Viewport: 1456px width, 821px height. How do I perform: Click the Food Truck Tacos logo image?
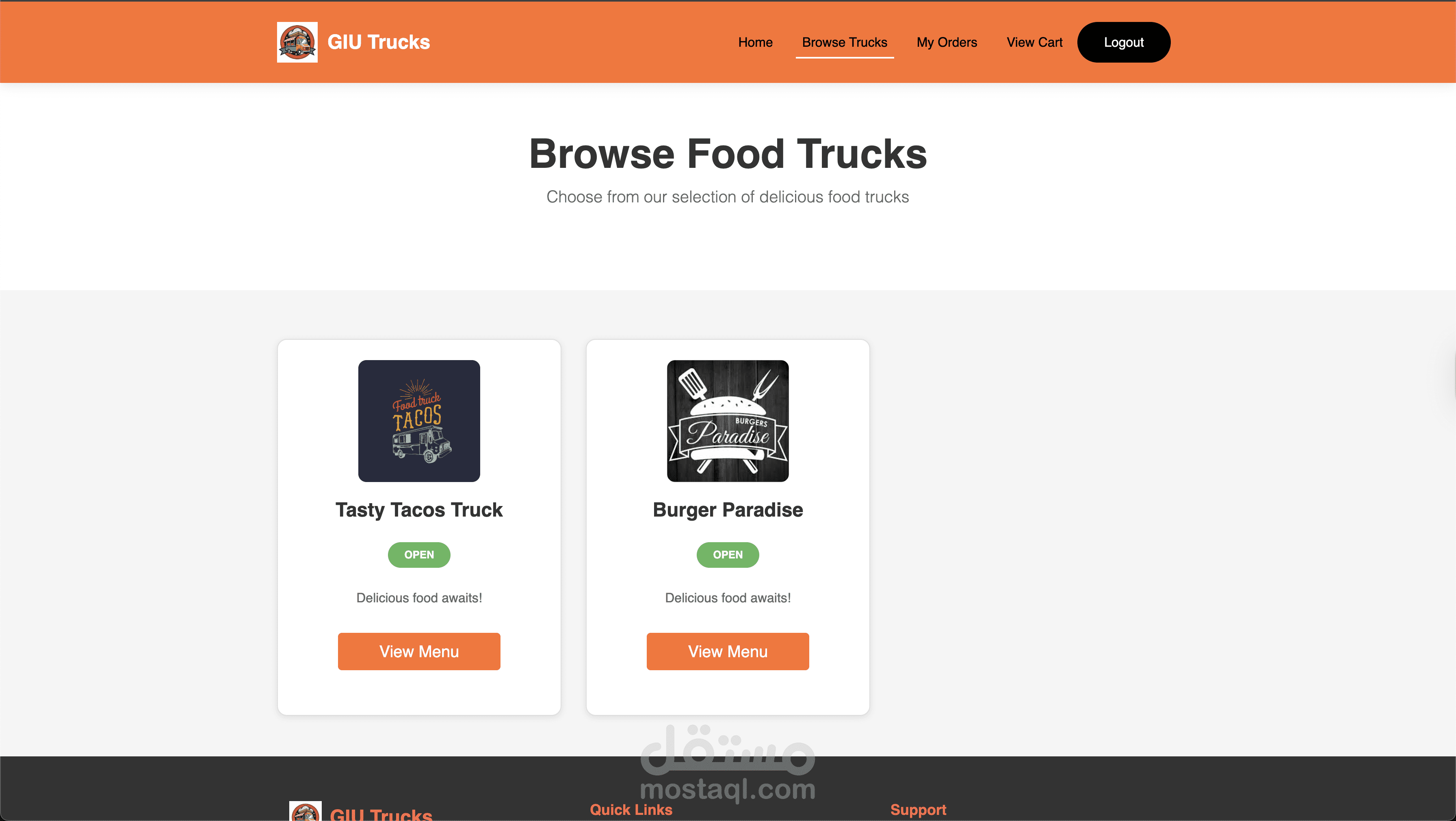(419, 421)
